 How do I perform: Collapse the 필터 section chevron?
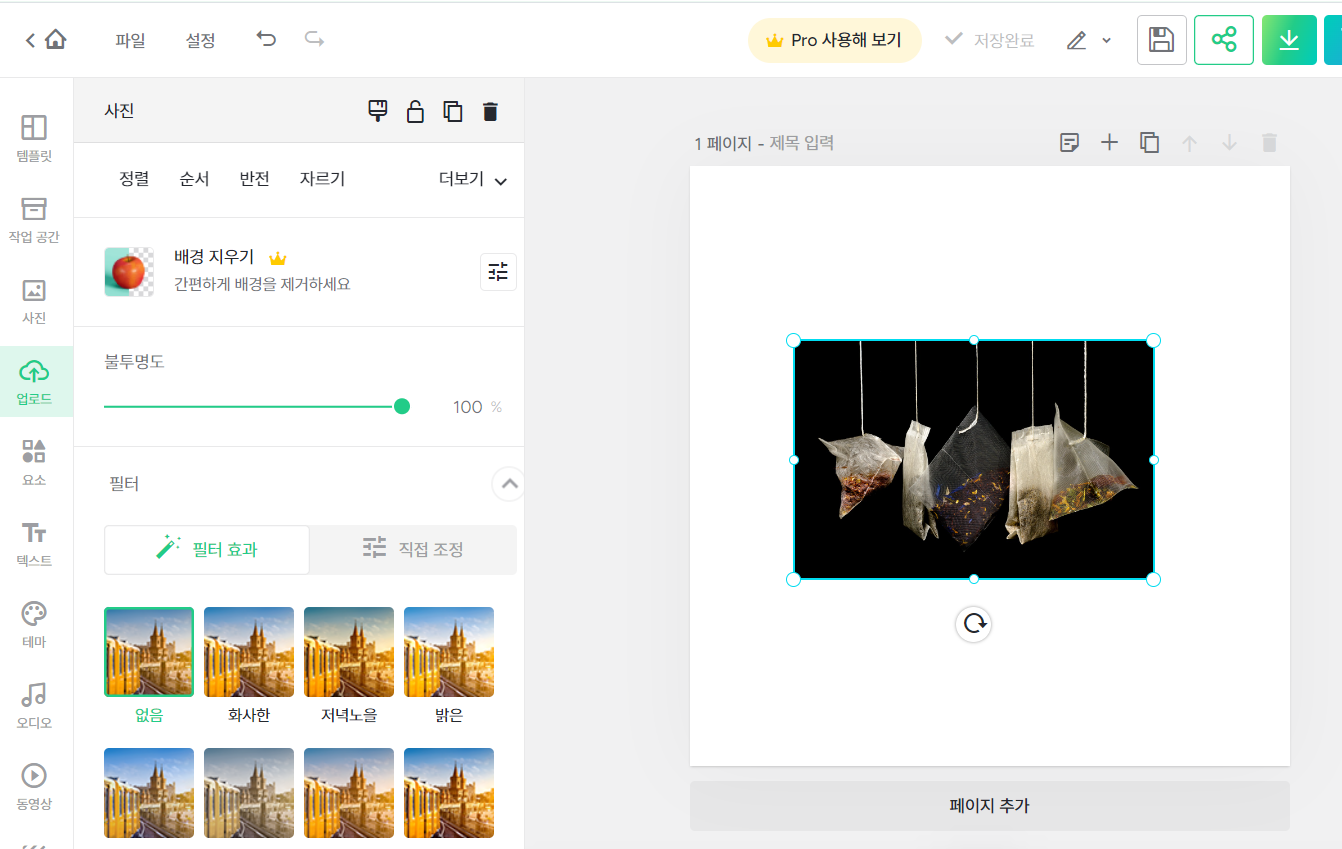(x=509, y=484)
